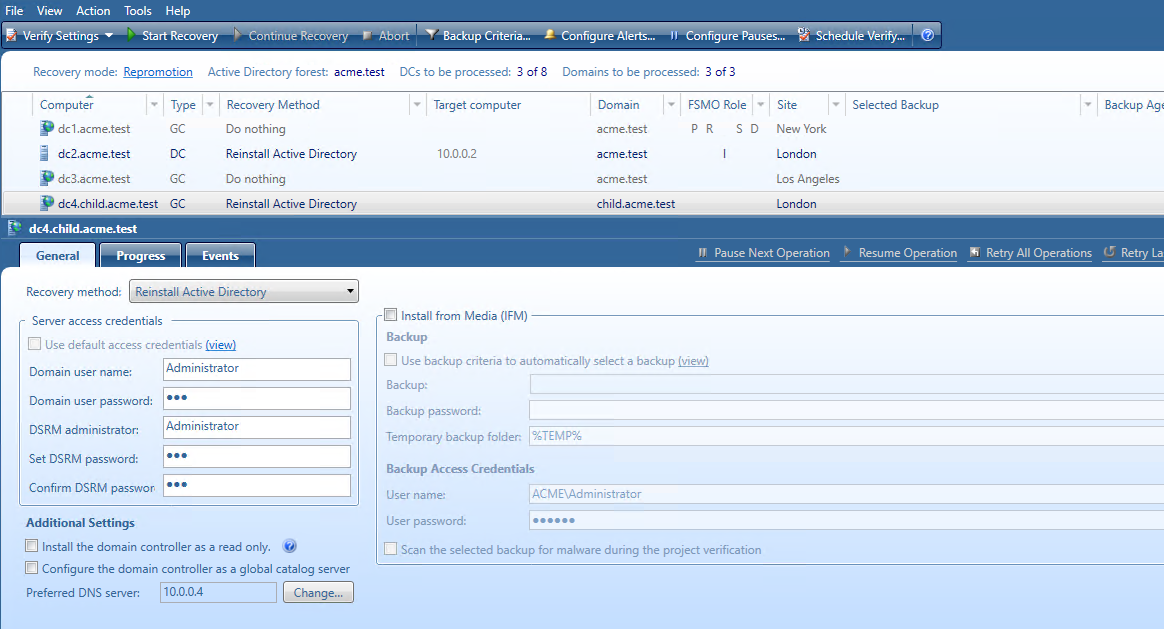Click the view link for default access credentials
The image size is (1164, 629).
(x=220, y=345)
